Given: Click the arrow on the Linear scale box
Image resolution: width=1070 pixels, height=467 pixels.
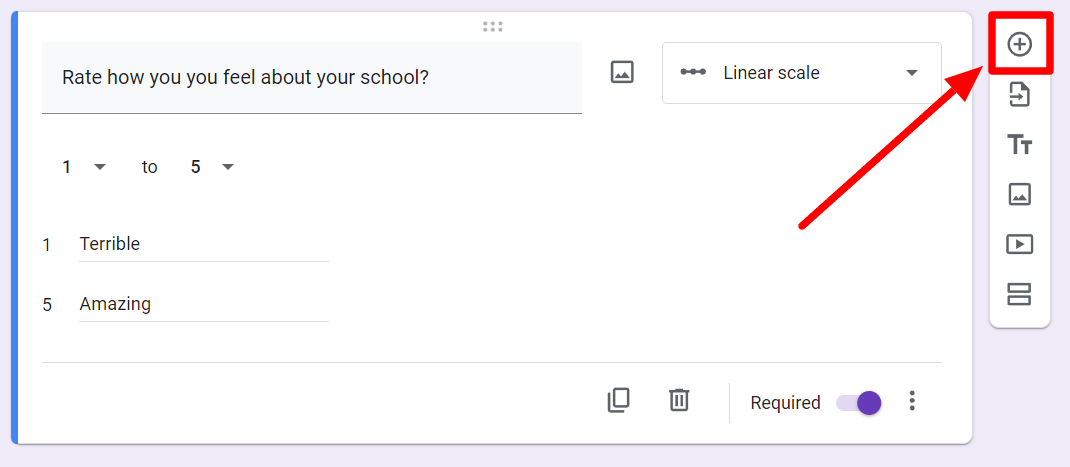Looking at the screenshot, I should [x=912, y=73].
